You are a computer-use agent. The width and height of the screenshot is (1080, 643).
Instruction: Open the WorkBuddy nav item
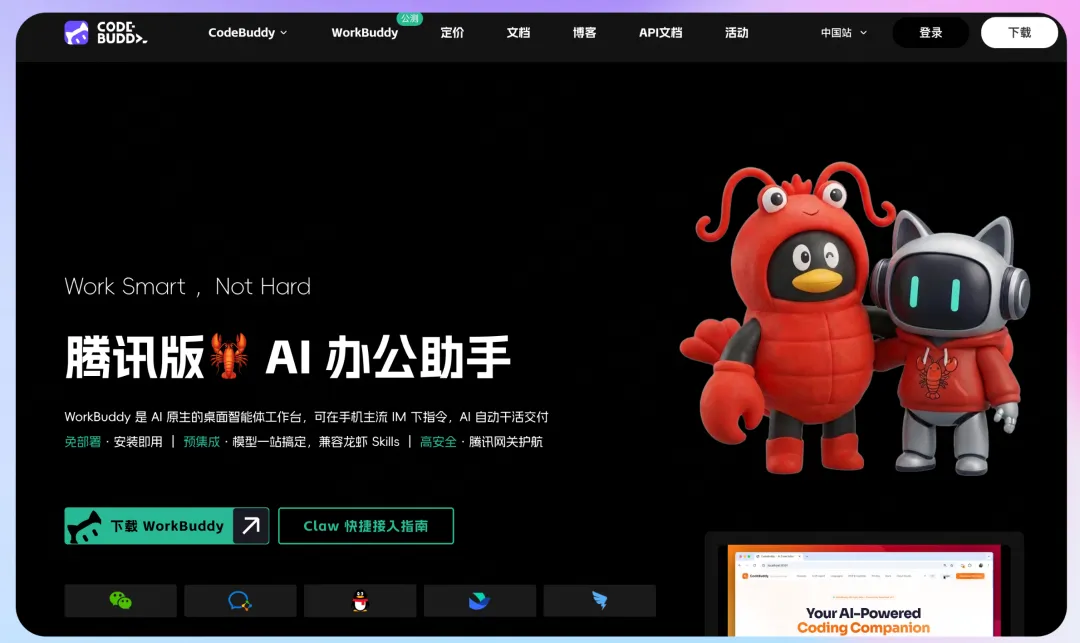(364, 32)
